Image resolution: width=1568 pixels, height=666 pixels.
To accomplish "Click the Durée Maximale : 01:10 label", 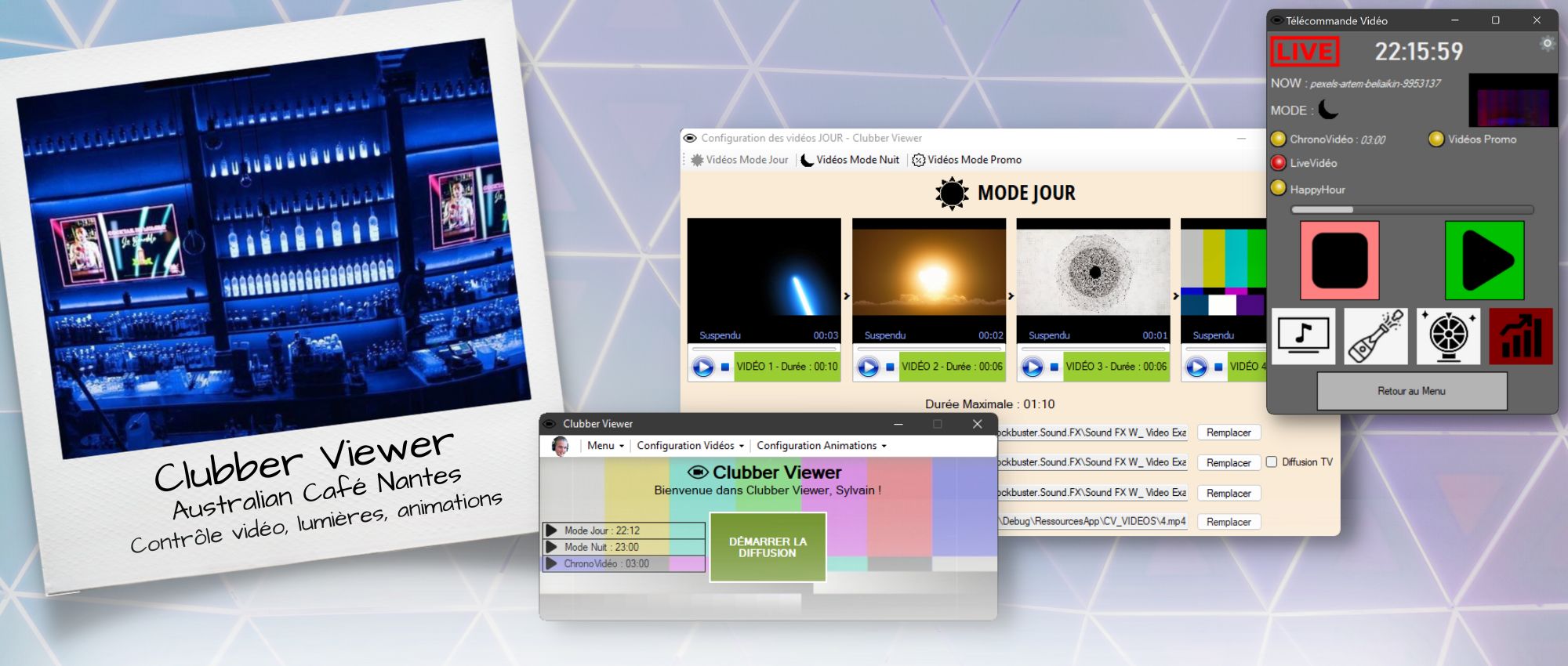I will tap(989, 404).
